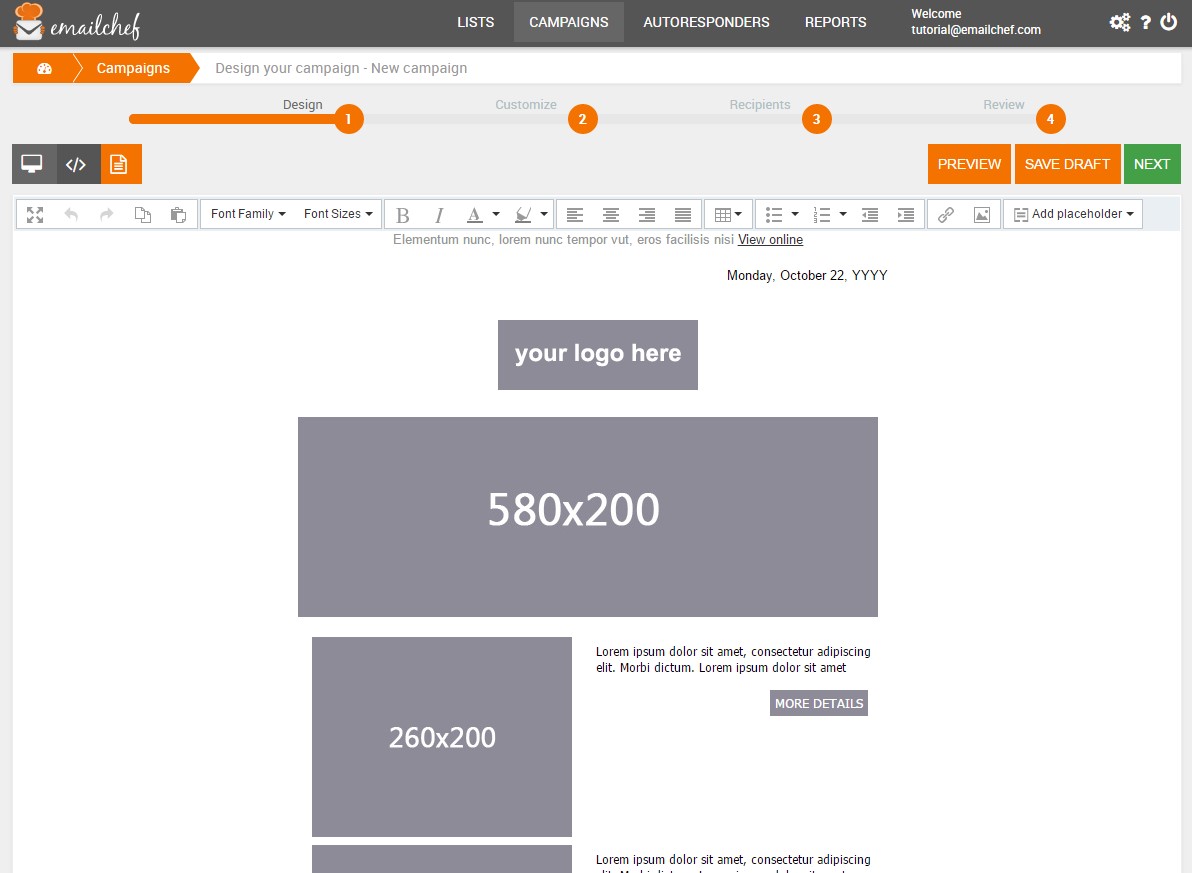The image size is (1192, 873).
Task: Click the green NEXT button
Action: pyautogui.click(x=1152, y=164)
